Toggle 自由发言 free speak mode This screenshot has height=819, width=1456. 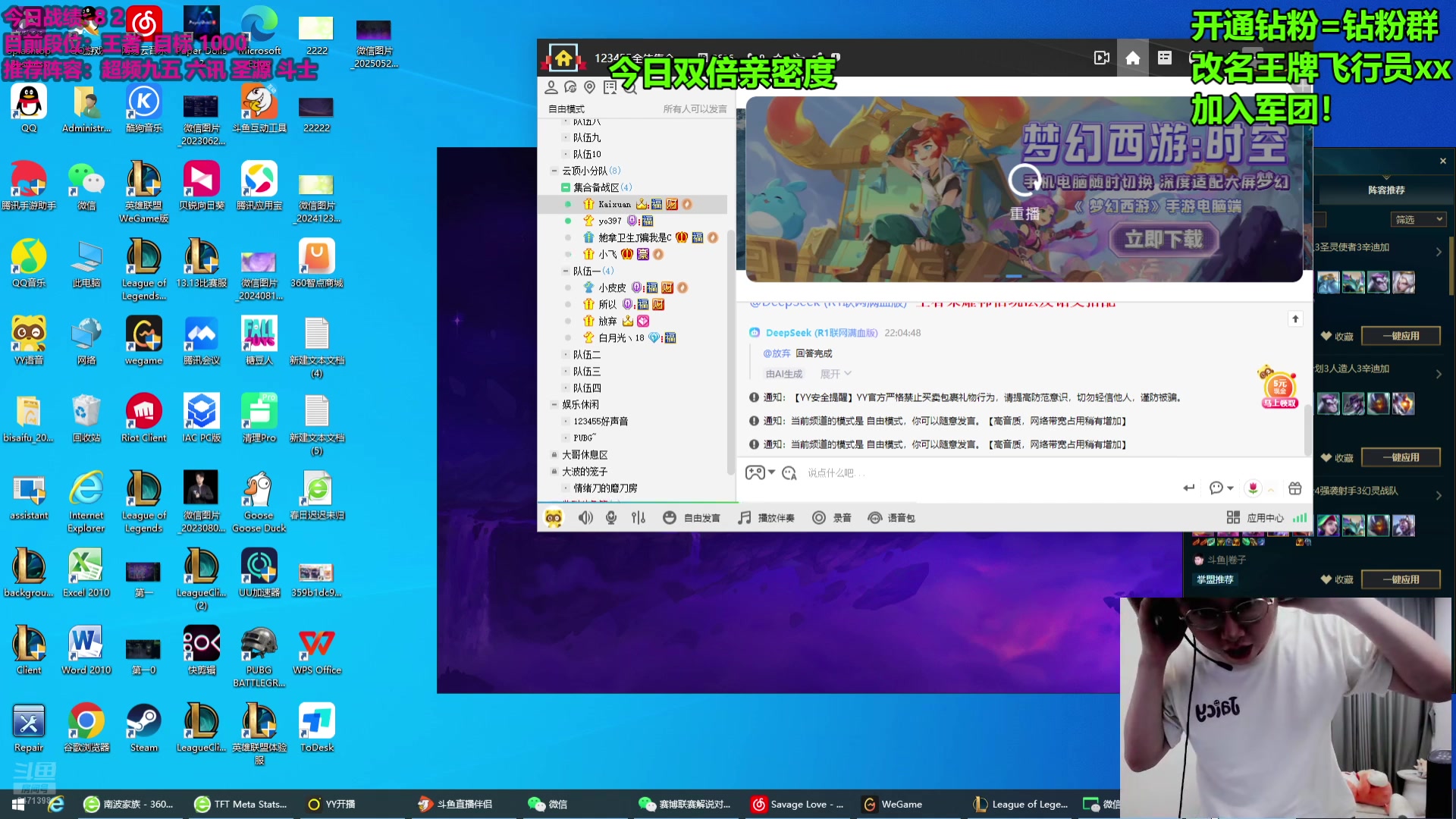(x=691, y=518)
